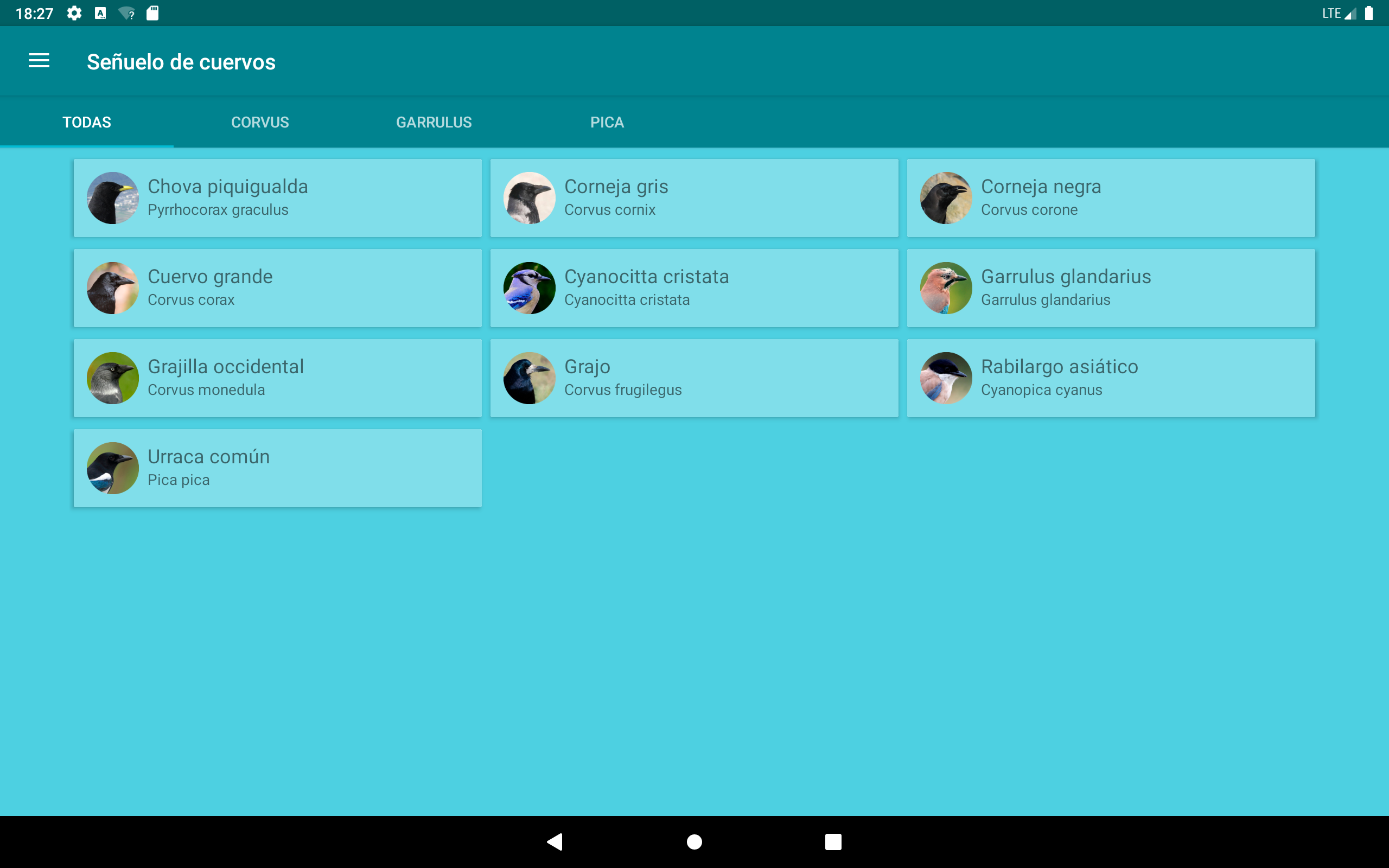The image size is (1389, 868).
Task: Tap the Android back button
Action: point(555,842)
